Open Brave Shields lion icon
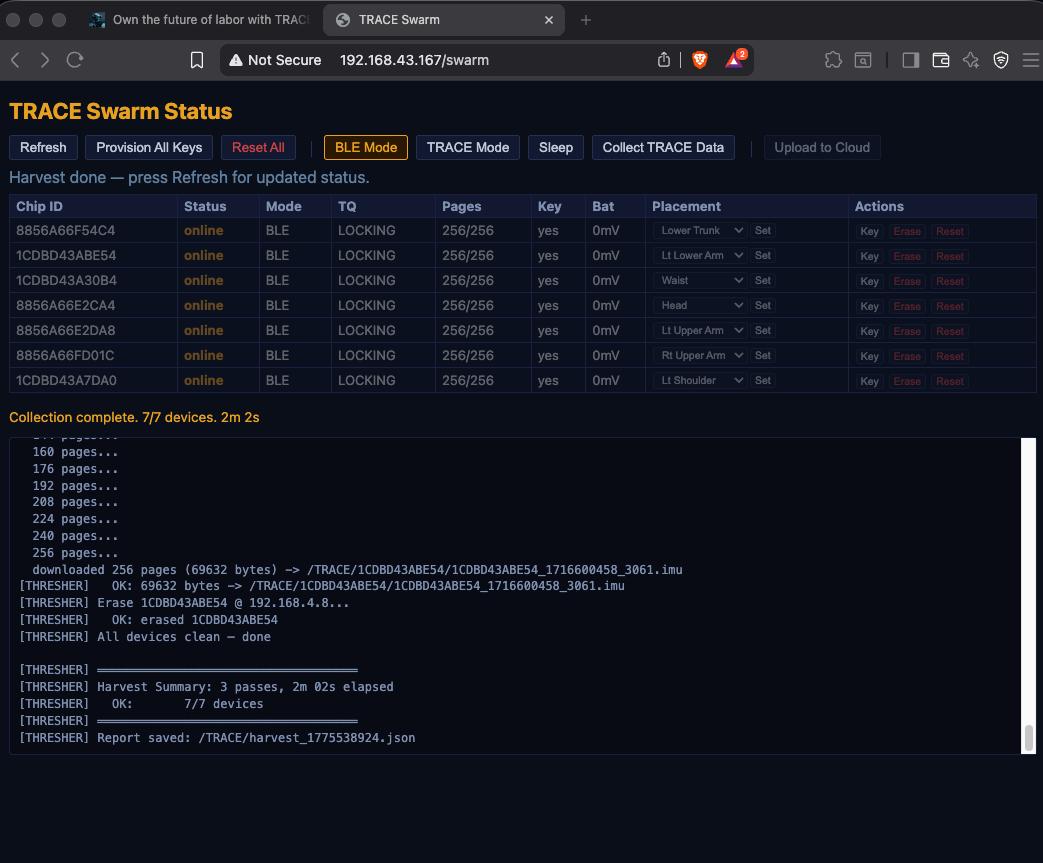Viewport: 1043px width, 863px height. coord(700,60)
